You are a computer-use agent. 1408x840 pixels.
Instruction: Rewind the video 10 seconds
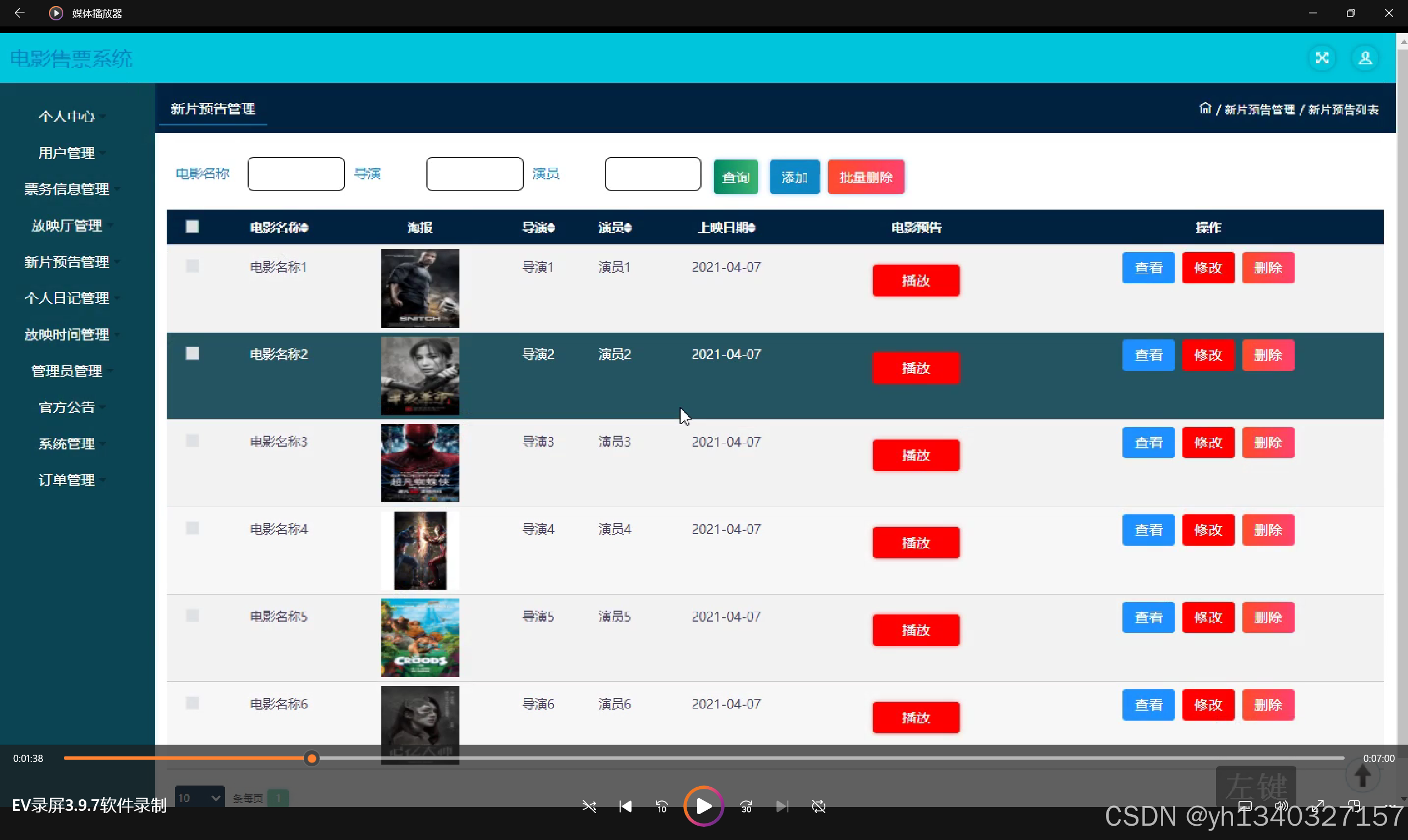(661, 806)
